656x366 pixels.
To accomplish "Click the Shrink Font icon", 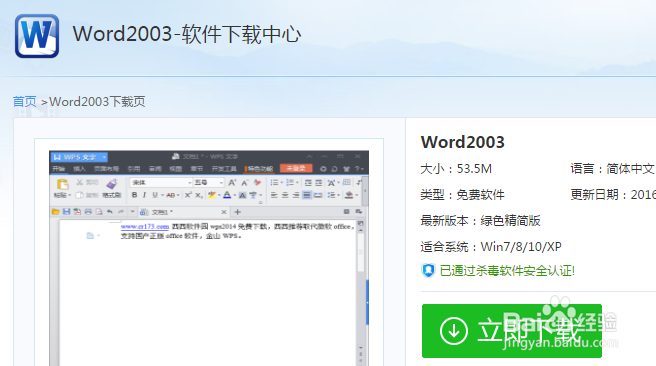I will [x=244, y=182].
